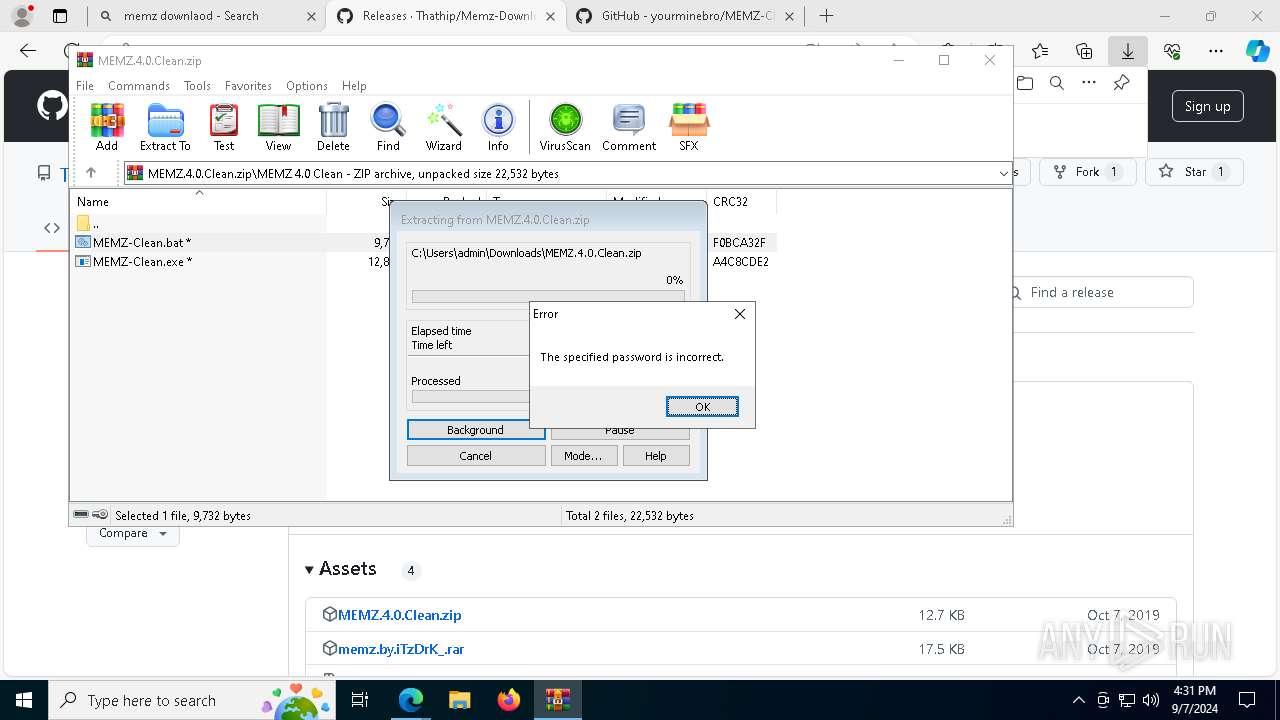Click the Fork button on GitHub
The image size is (1280, 720).
point(1086,172)
